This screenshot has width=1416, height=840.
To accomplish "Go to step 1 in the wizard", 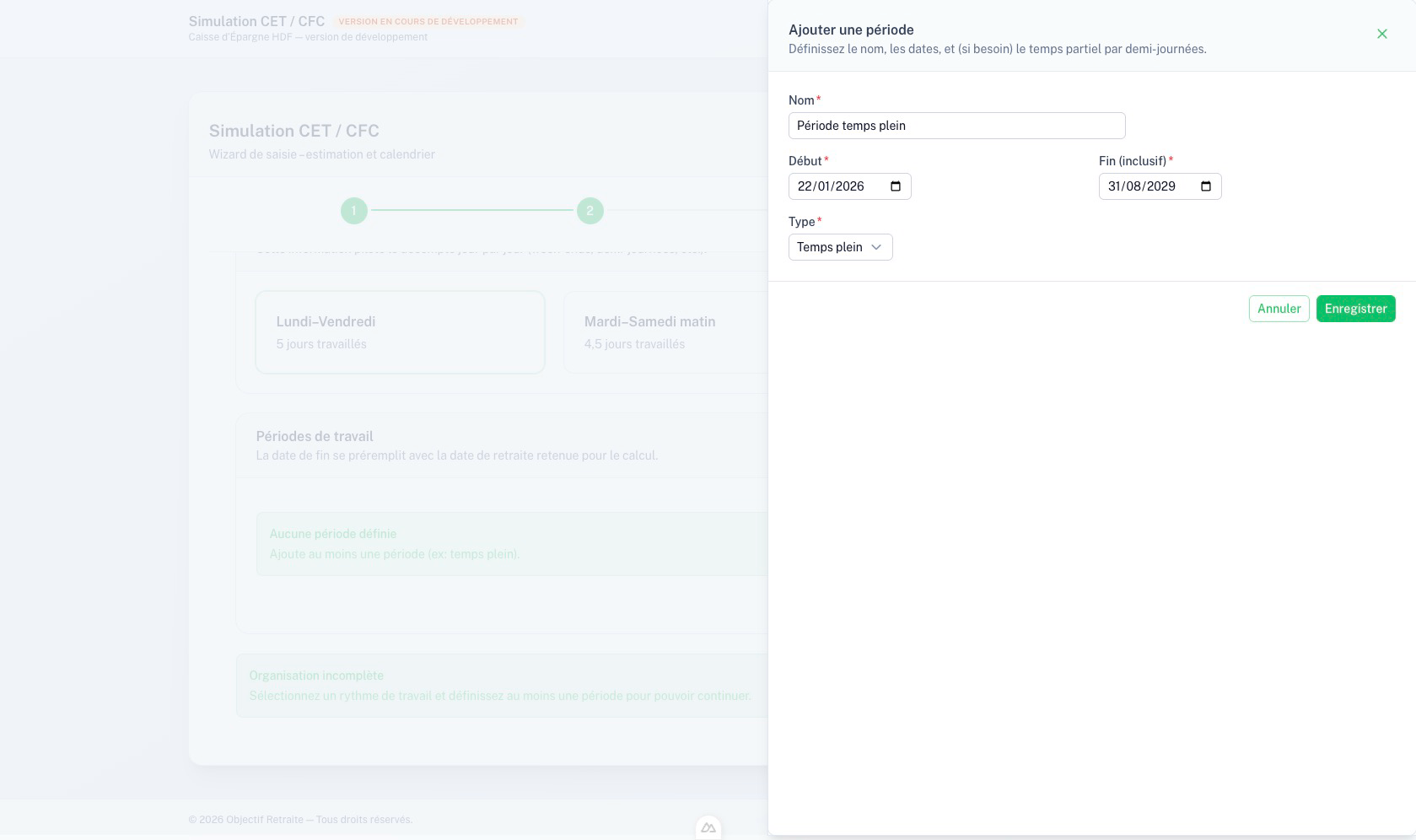I will pos(354,210).
